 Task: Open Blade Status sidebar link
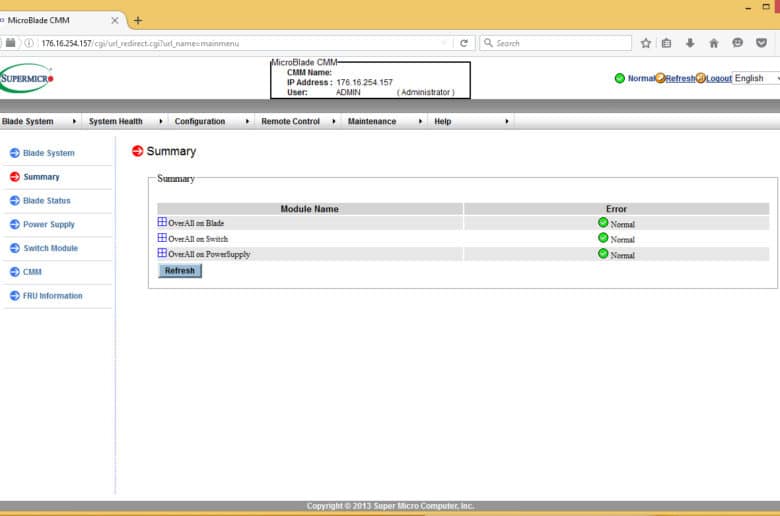point(47,201)
